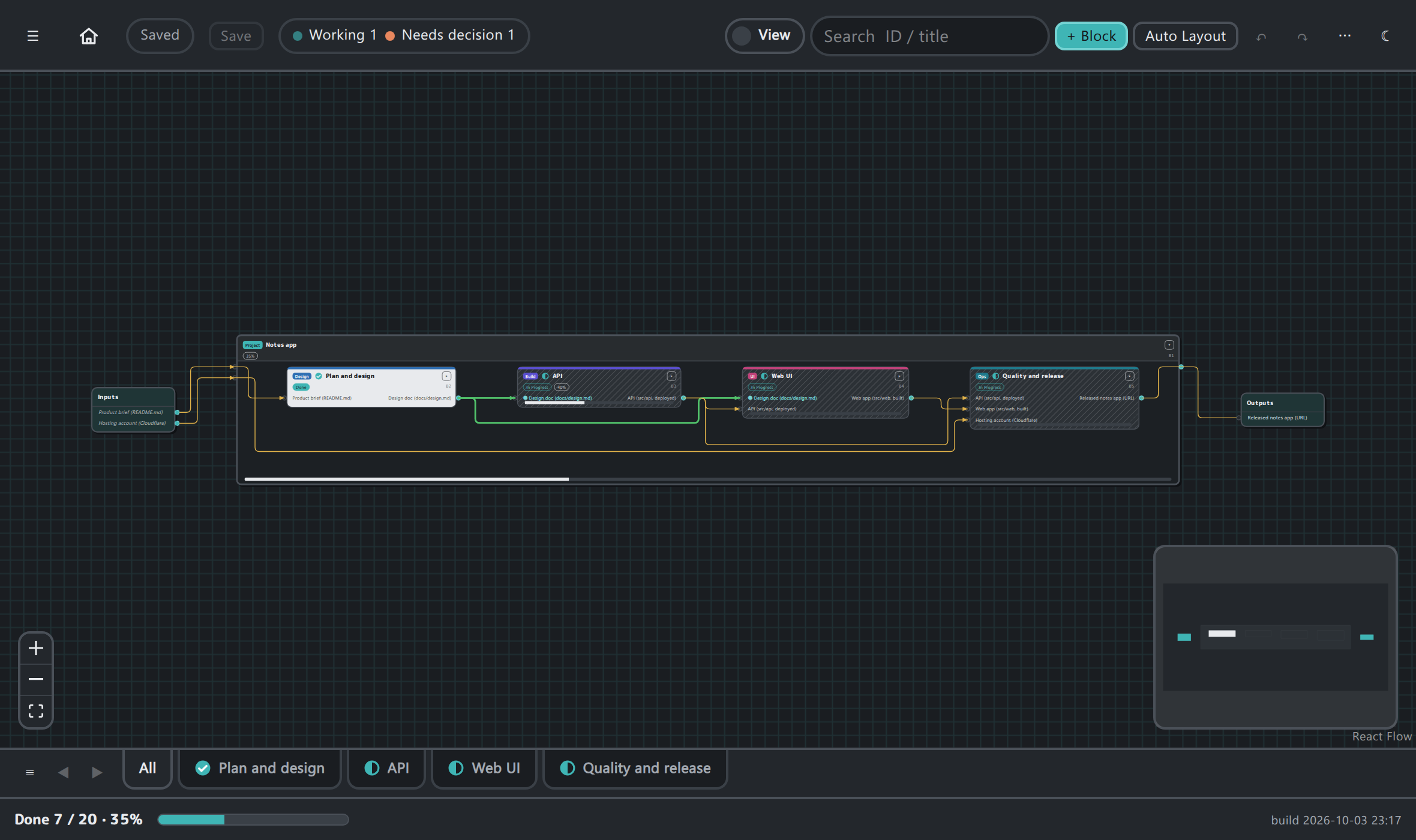Click the done checkmark on Plan and design block

[x=319, y=376]
